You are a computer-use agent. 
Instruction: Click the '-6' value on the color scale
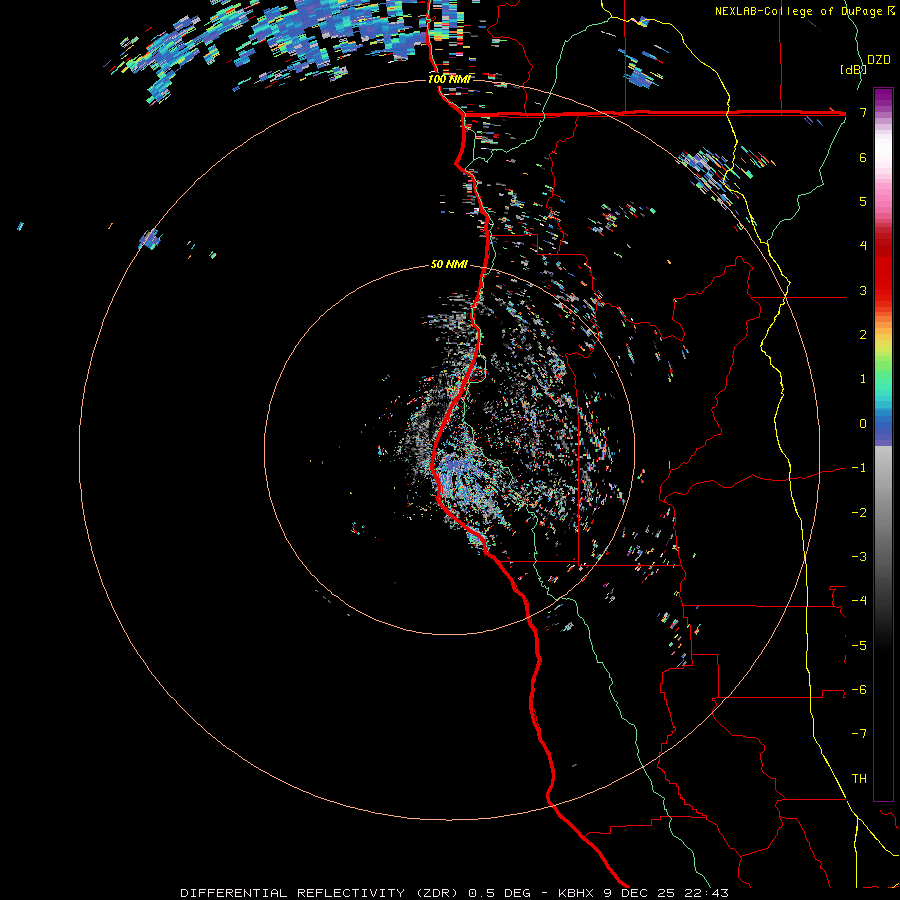pyautogui.click(x=859, y=690)
